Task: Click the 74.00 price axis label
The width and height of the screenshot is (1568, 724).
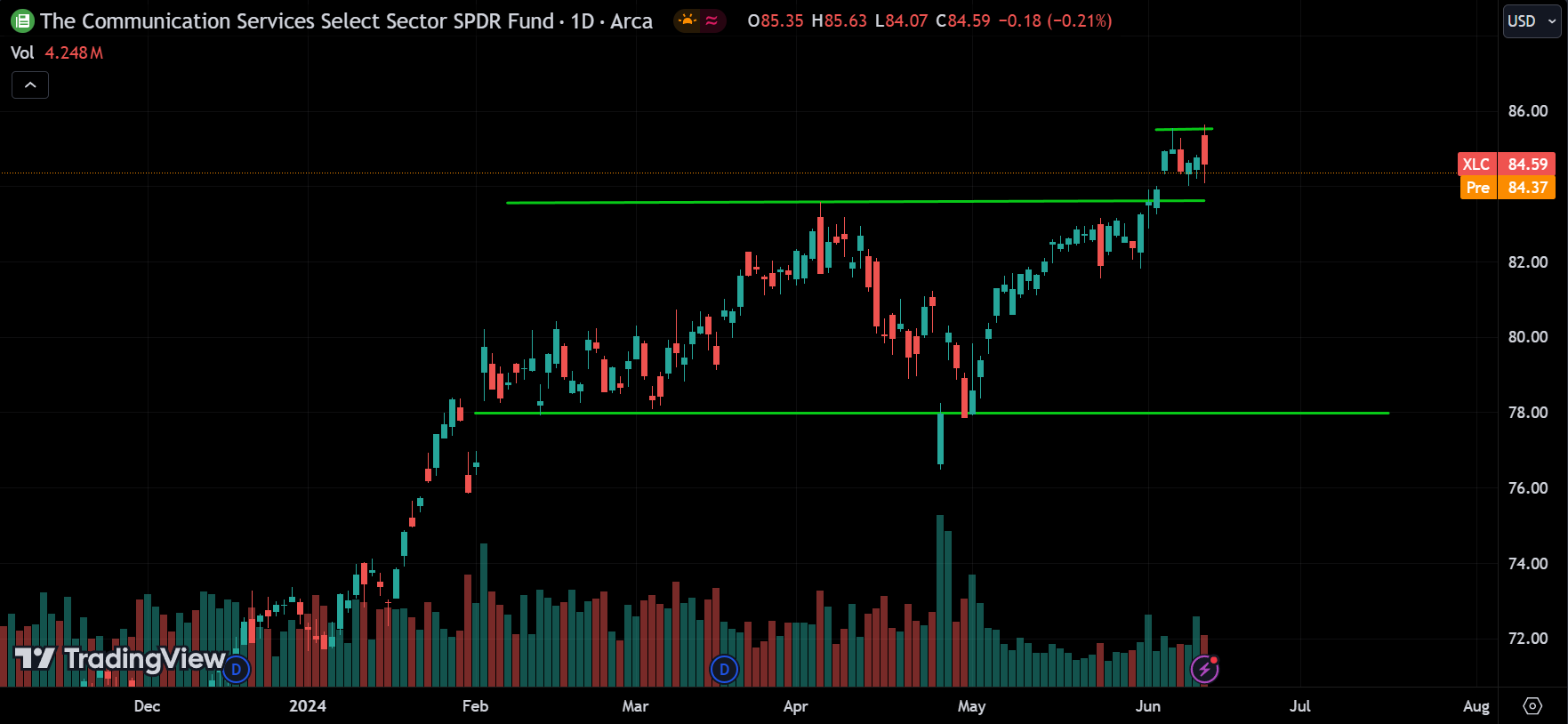Action: pyautogui.click(x=1528, y=564)
